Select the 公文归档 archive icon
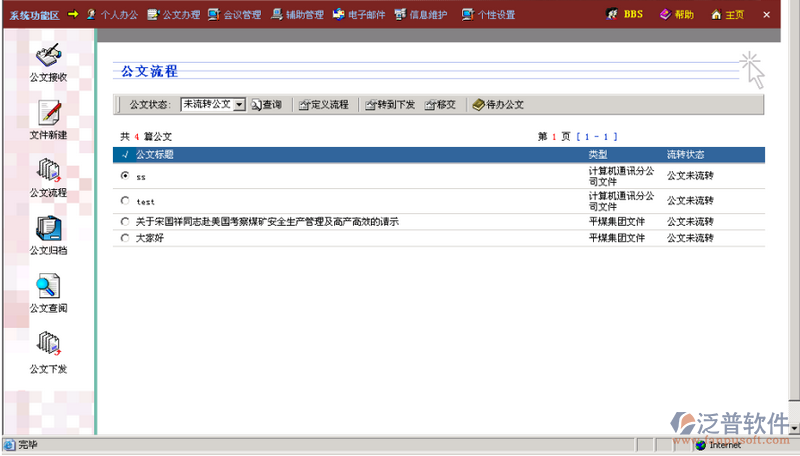 [48, 228]
